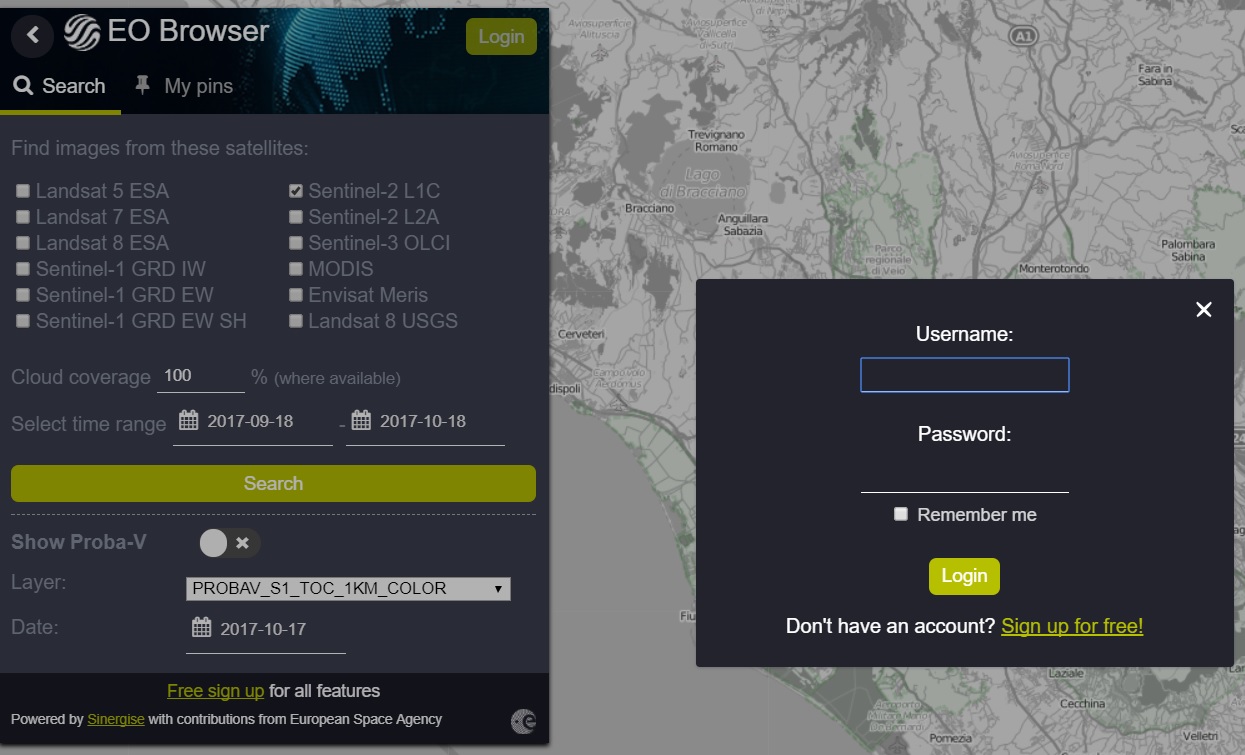
Task: Click the Cecchina map label
Action: (x=1082, y=703)
